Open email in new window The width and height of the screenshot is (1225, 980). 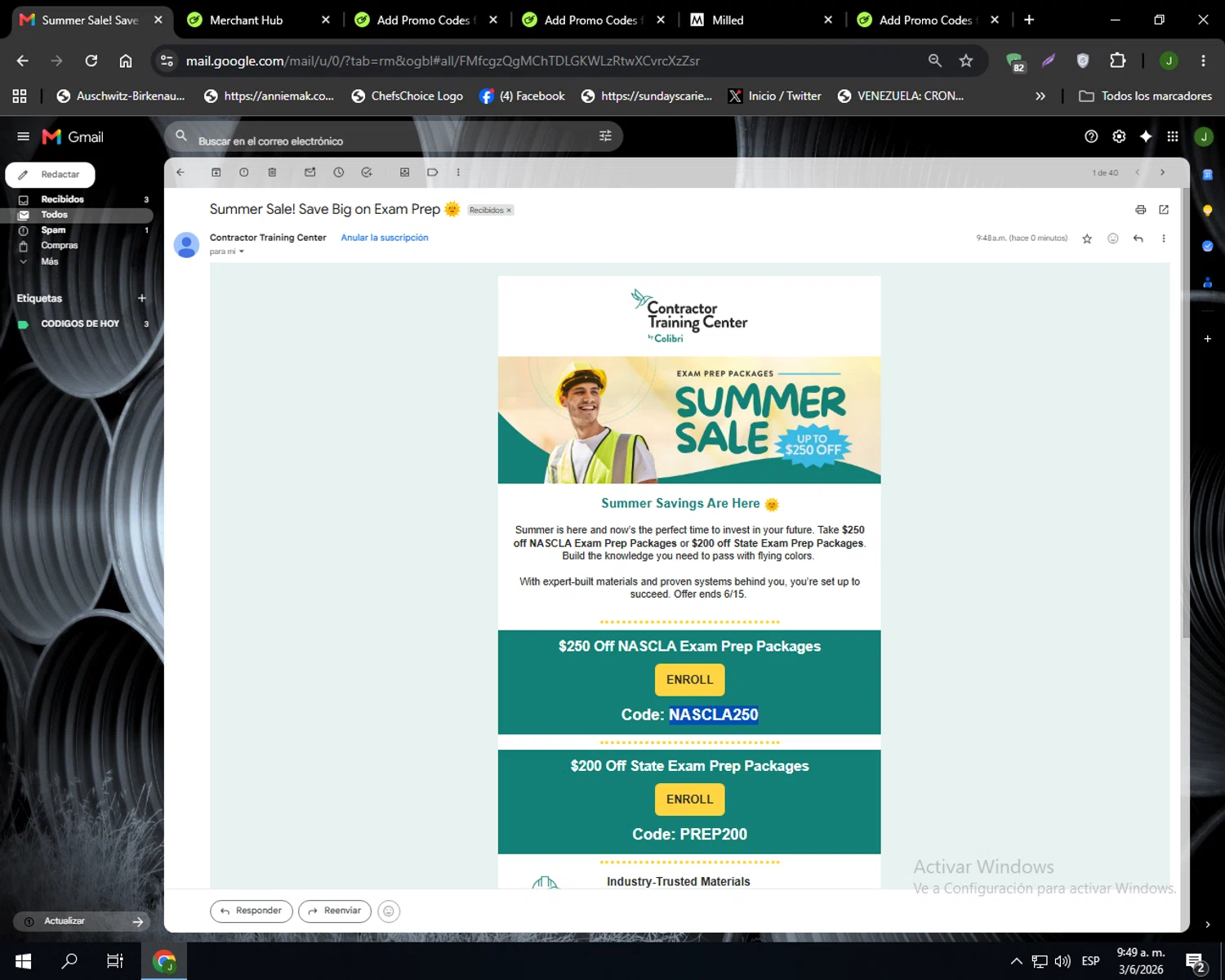(1164, 210)
